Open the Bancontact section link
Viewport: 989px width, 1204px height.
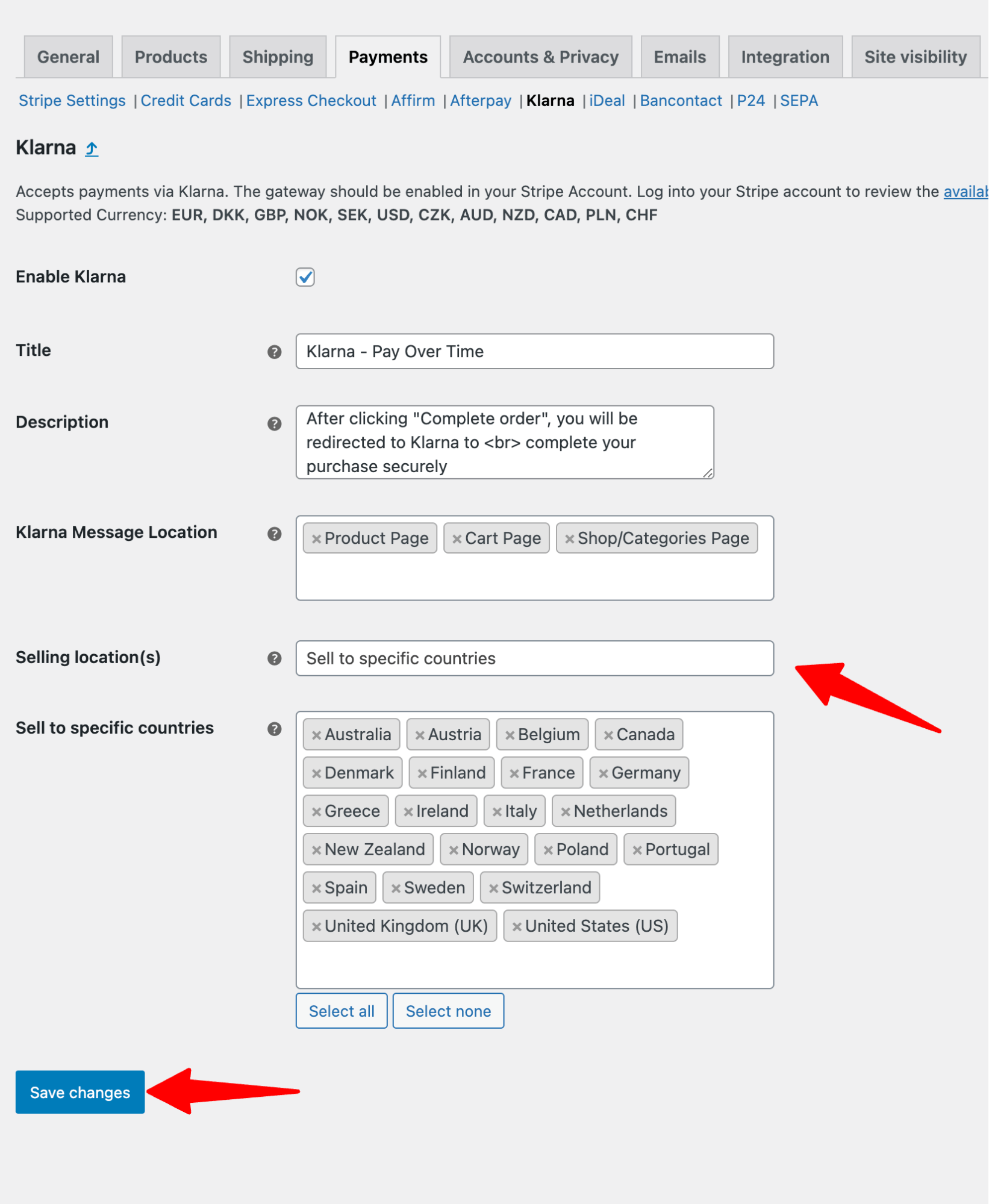(x=681, y=101)
